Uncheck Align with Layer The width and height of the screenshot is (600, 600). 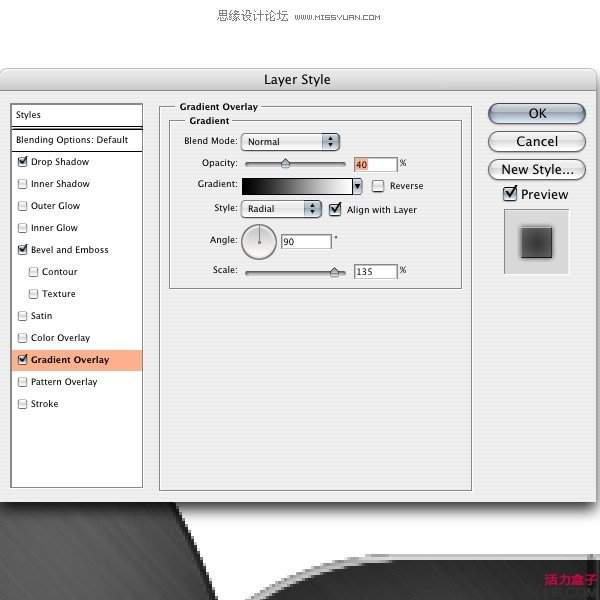(x=335, y=210)
